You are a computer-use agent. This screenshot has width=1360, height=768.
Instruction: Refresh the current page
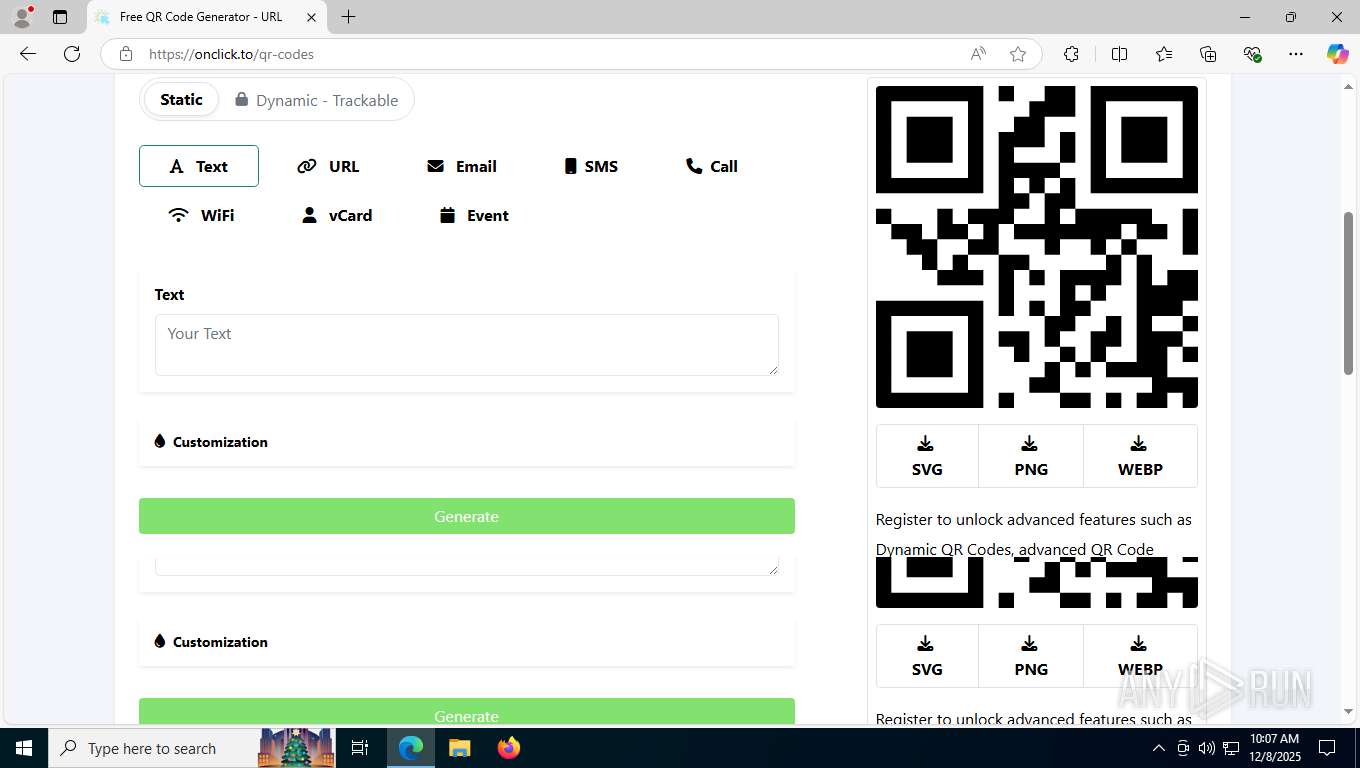tap(72, 54)
